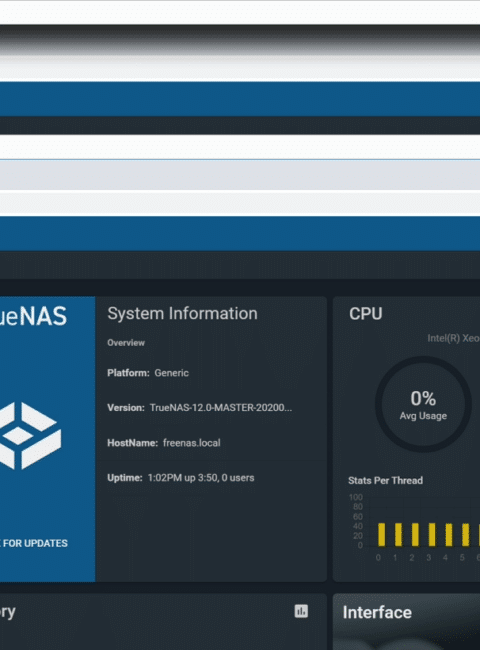This screenshot has height=650, width=480.
Task: Click the 'CPU' card title
Action: coord(366,314)
